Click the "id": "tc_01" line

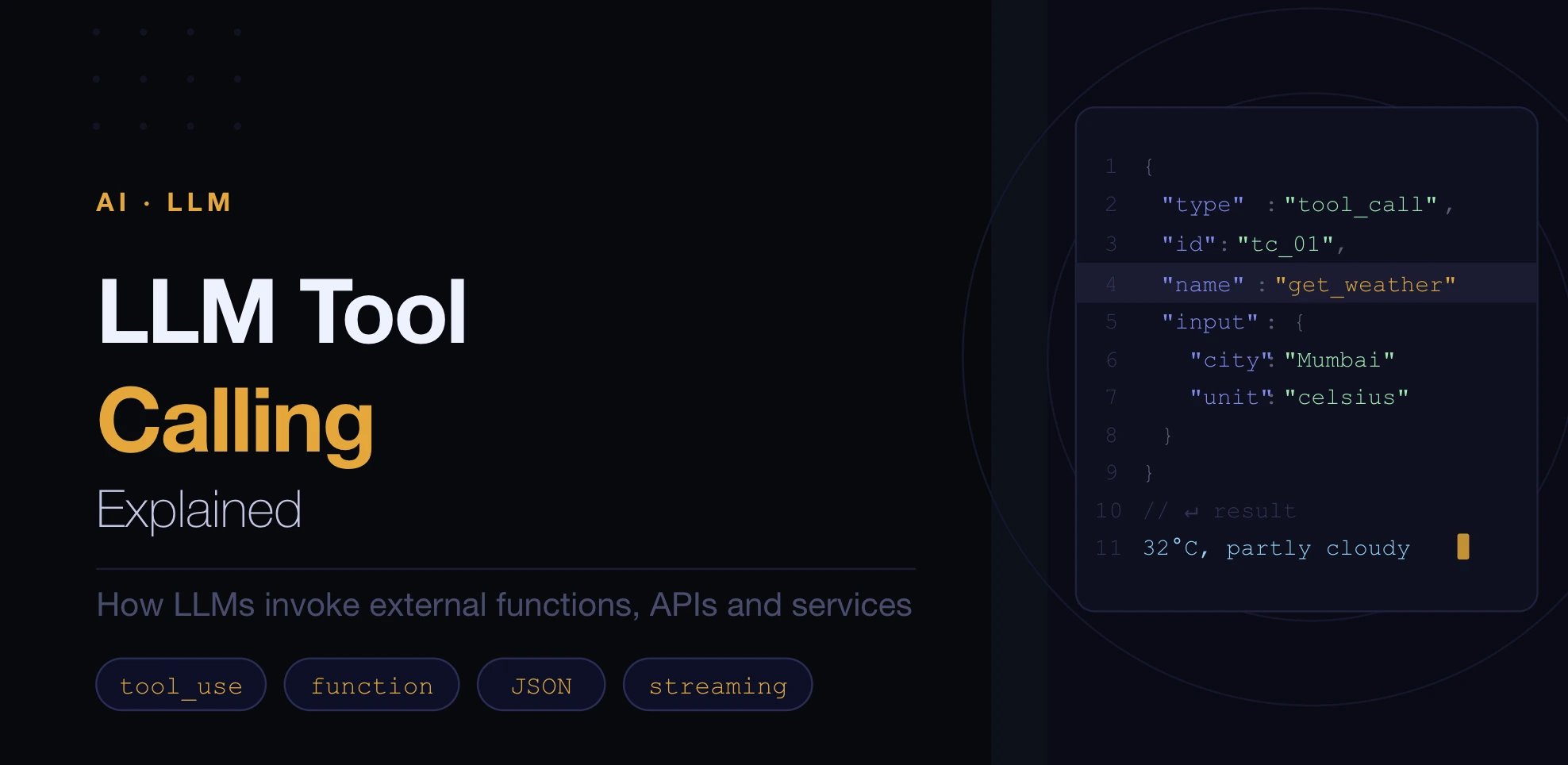coord(1254,244)
